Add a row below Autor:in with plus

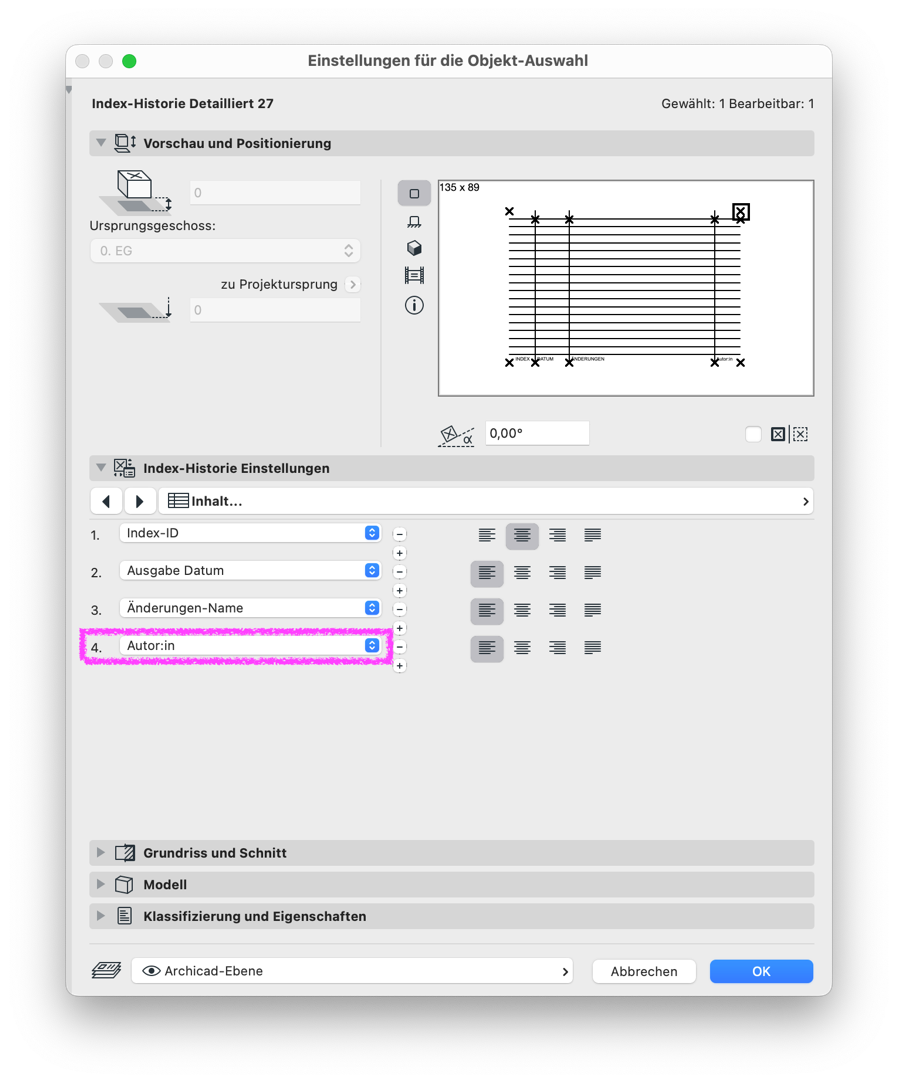[399, 666]
